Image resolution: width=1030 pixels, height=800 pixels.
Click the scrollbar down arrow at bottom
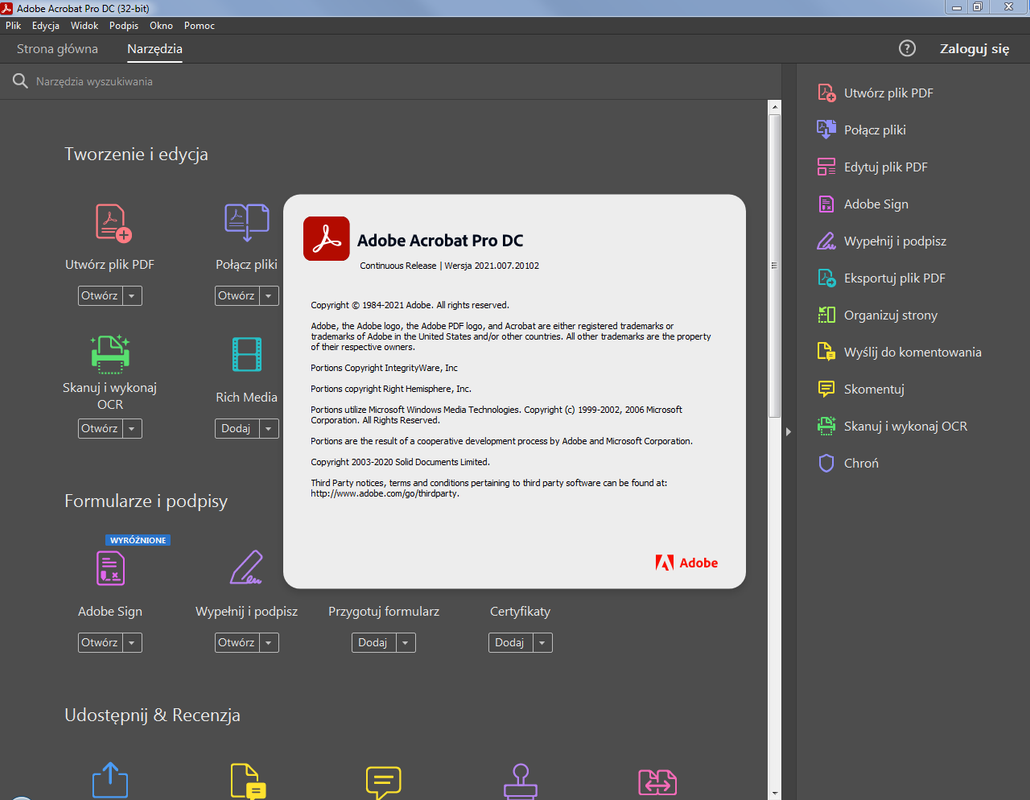pos(774,793)
